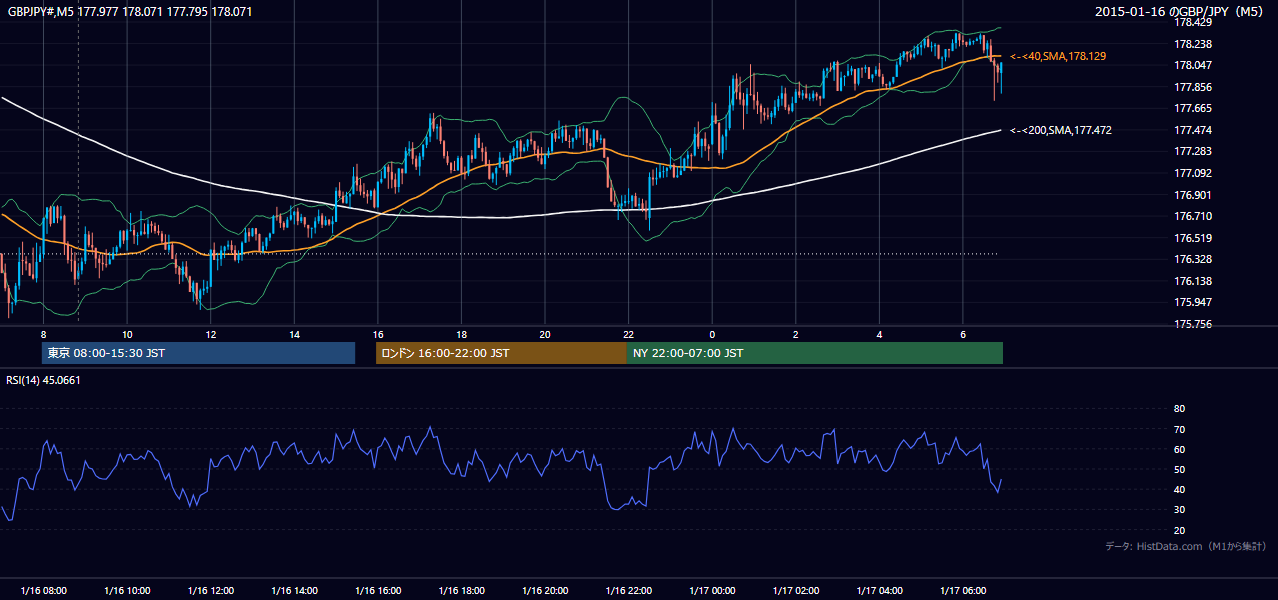Click the 1/16 10:00 time label
Viewport: 1278px width, 600px height.
pyautogui.click(x=127, y=590)
